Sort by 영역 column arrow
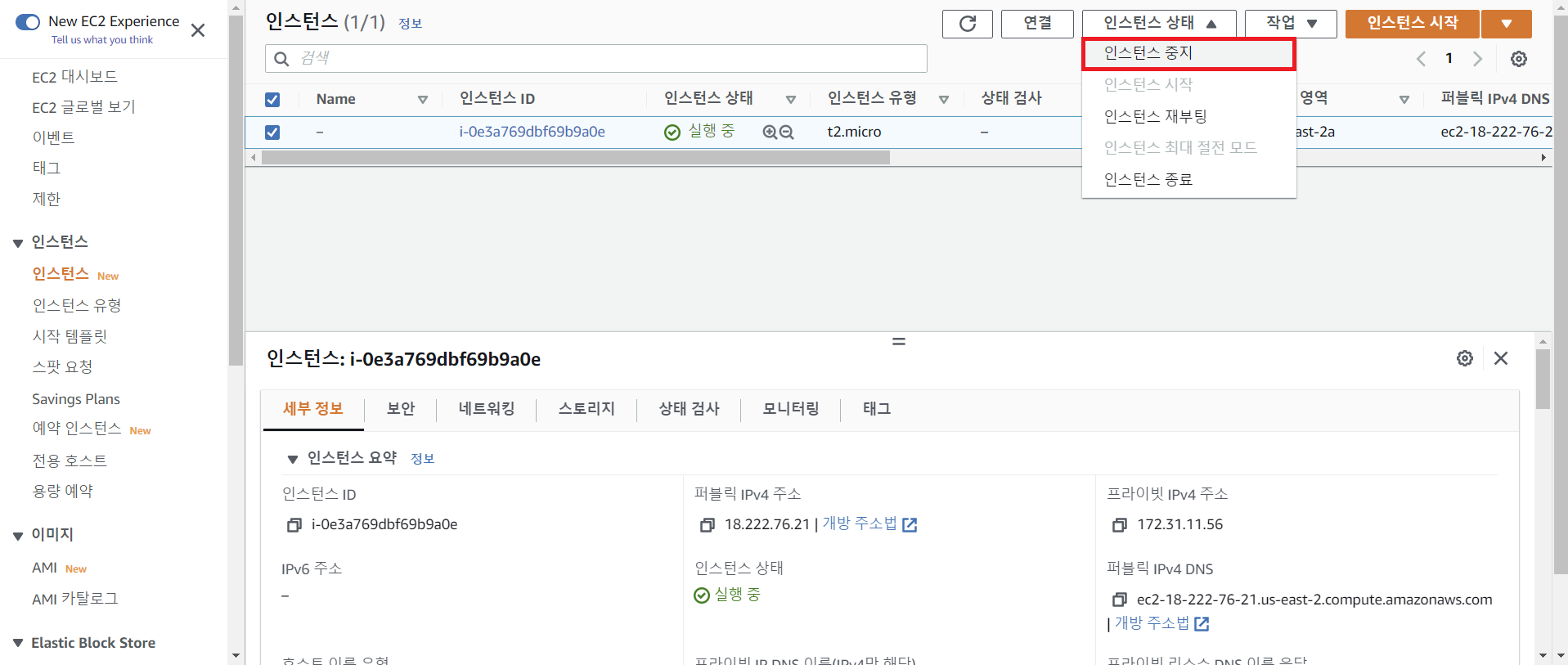 (x=1404, y=100)
